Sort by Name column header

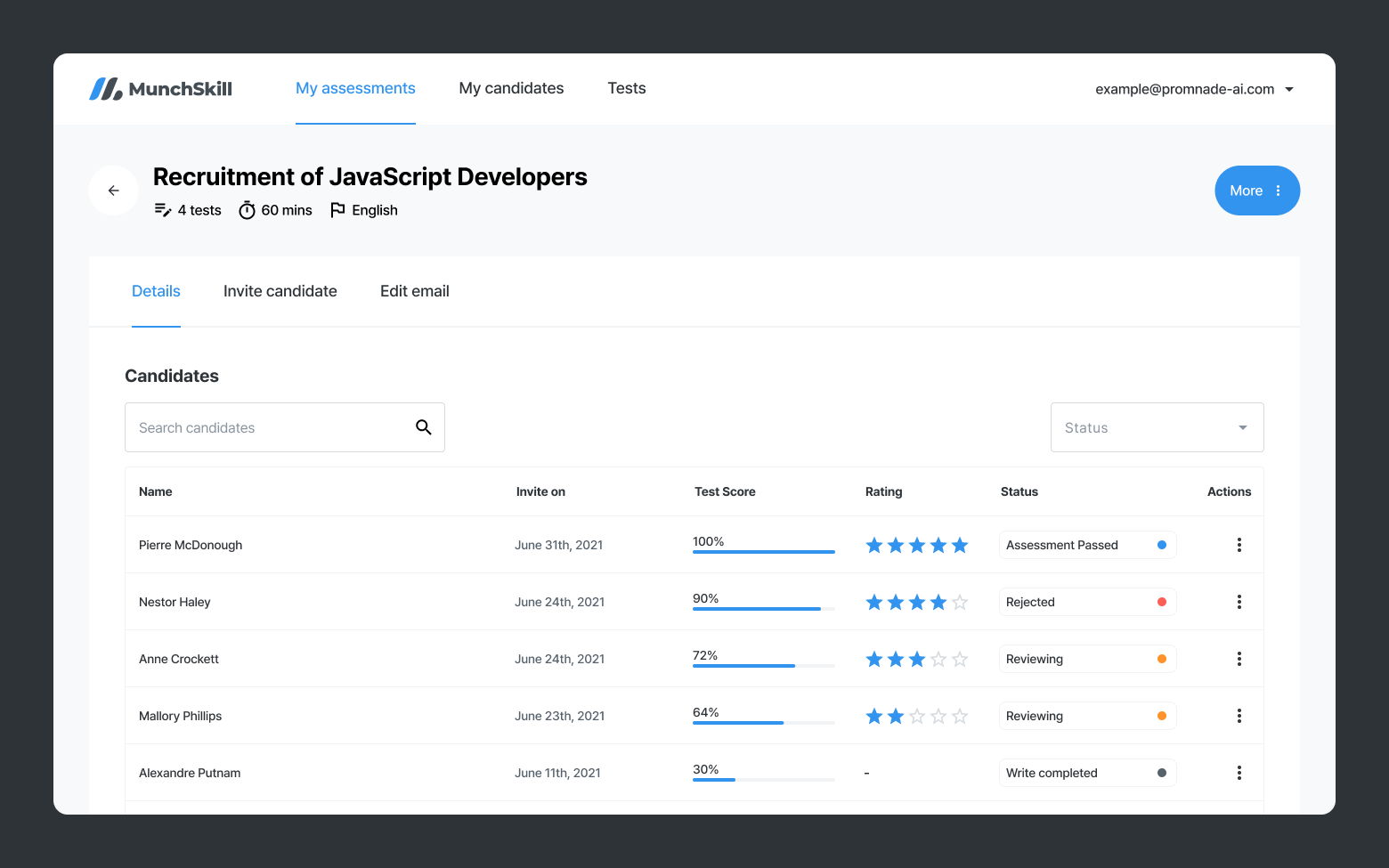(x=156, y=491)
